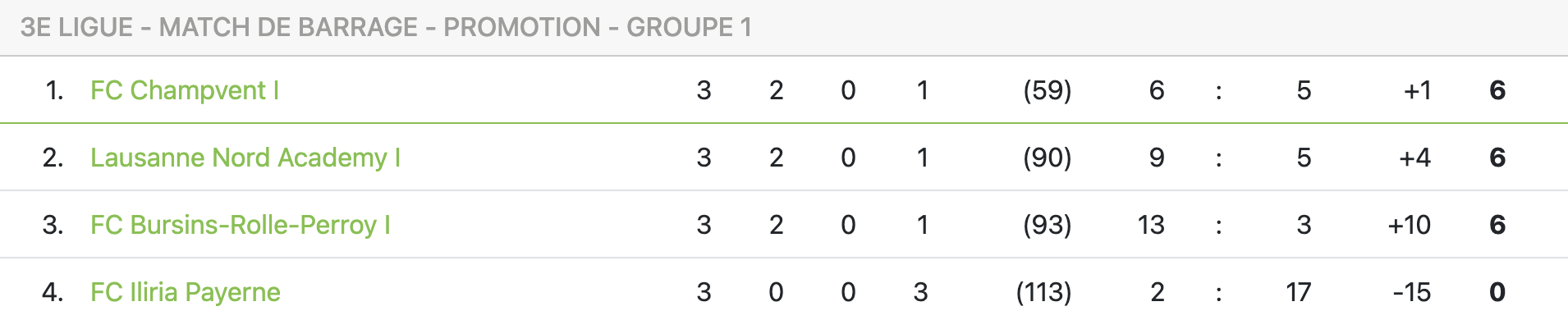Click the 13 goals scored value

coord(1151,225)
